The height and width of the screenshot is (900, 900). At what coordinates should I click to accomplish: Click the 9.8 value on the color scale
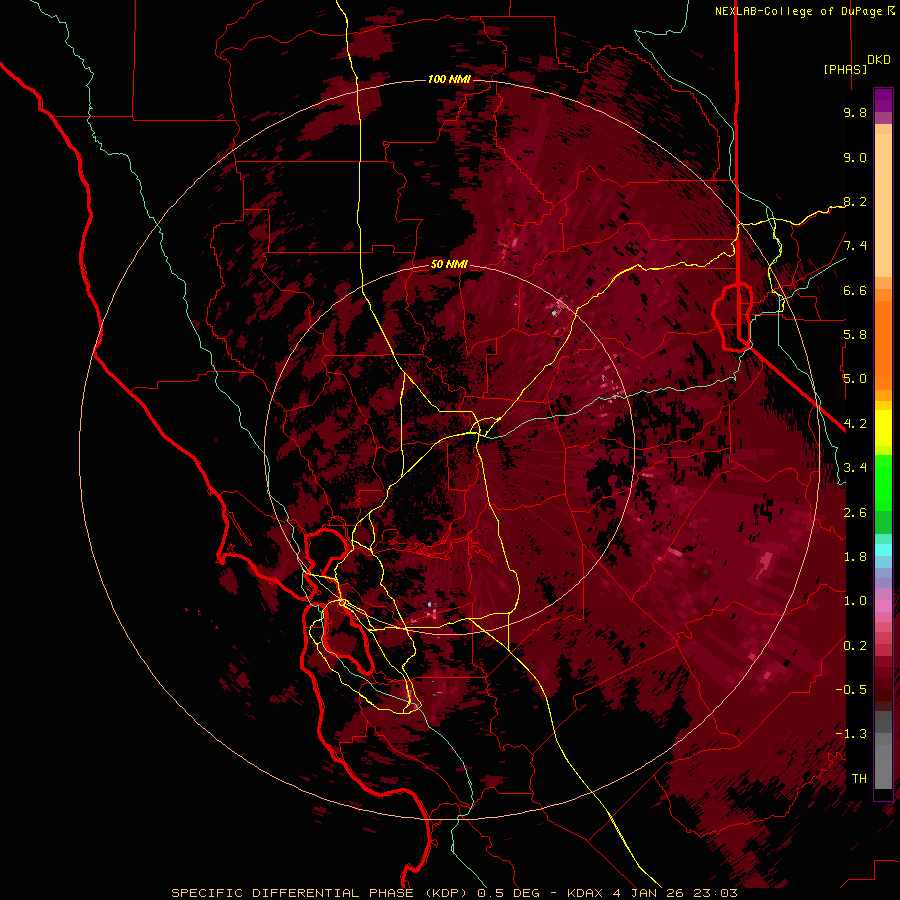point(855,112)
